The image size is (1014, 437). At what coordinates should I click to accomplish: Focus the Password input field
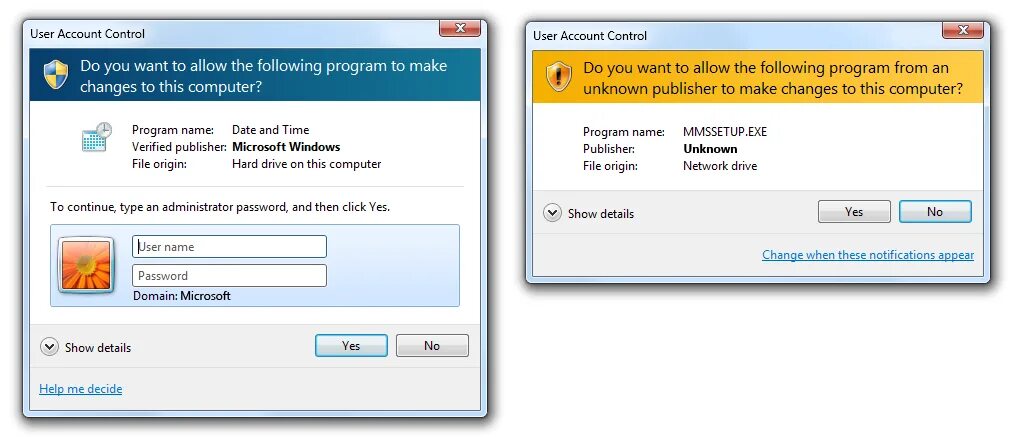[230, 276]
